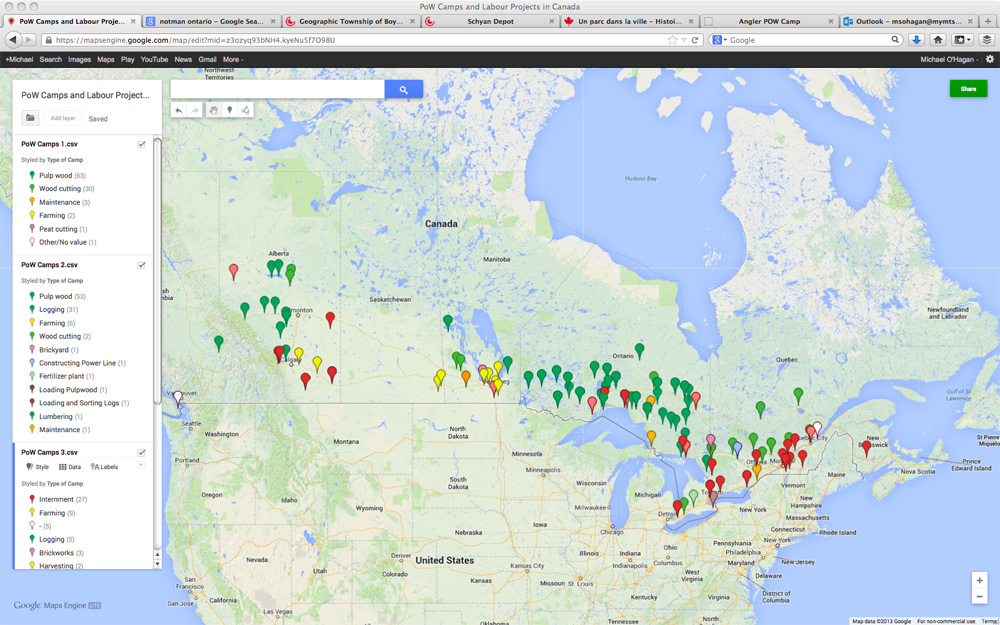This screenshot has width=1000, height=625.
Task: Switch to the Angler POW Camp tab
Action: pos(767,21)
